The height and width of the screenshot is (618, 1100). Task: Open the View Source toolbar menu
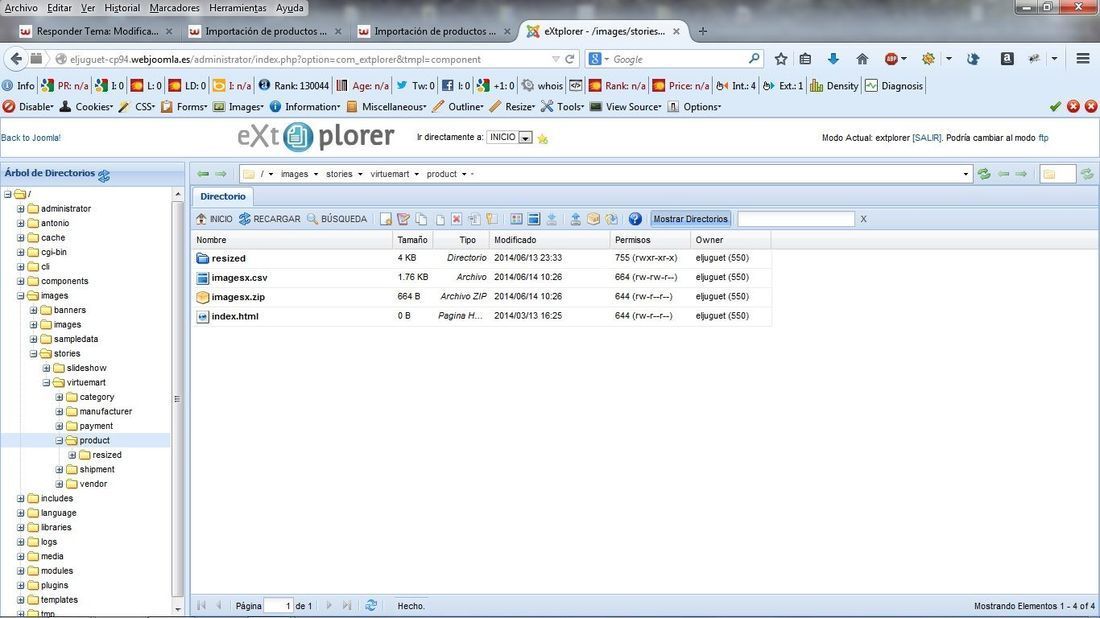click(626, 107)
